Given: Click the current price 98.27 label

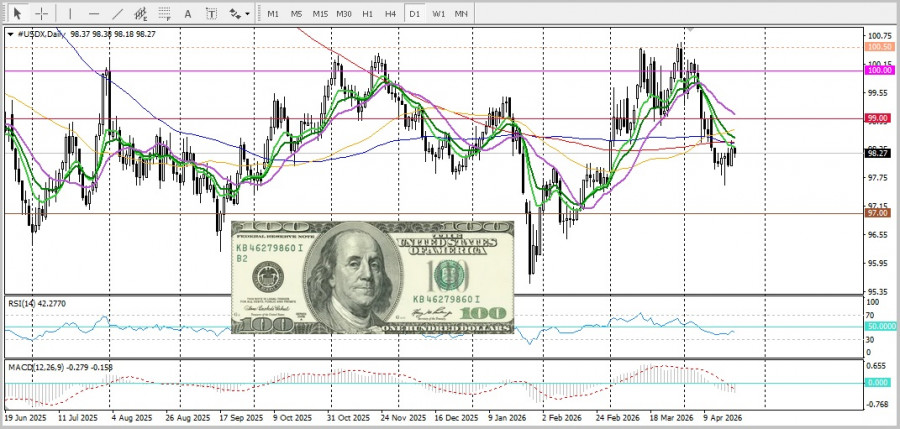Looking at the screenshot, I should click(878, 153).
